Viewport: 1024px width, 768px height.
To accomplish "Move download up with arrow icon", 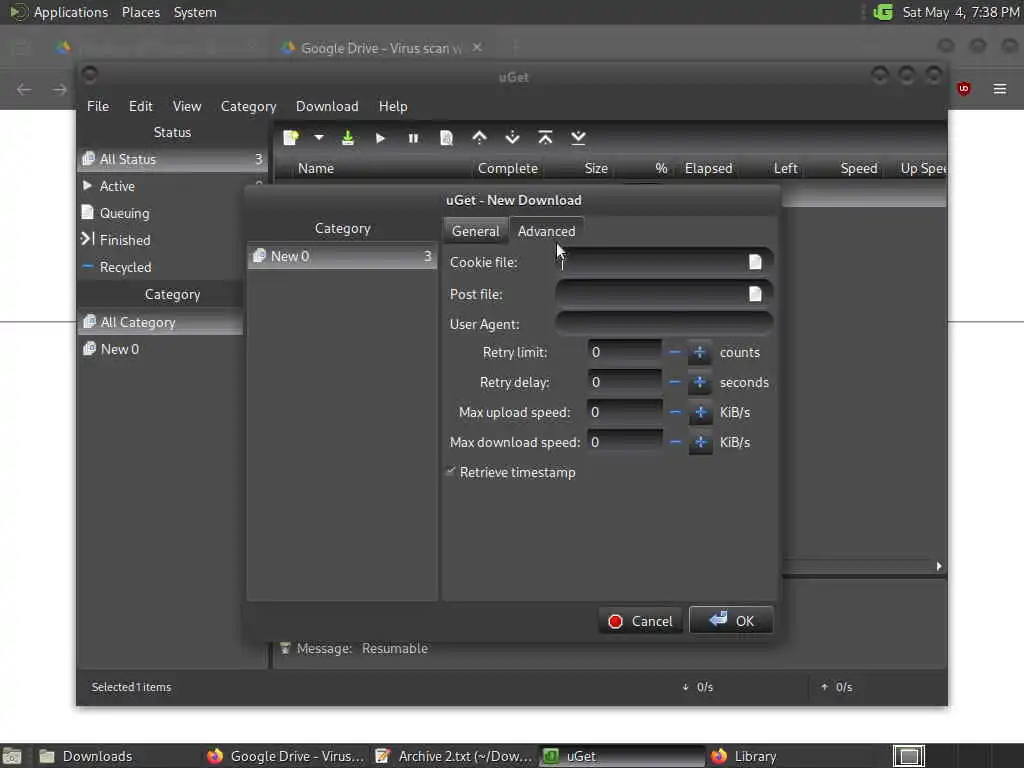I will tap(479, 138).
